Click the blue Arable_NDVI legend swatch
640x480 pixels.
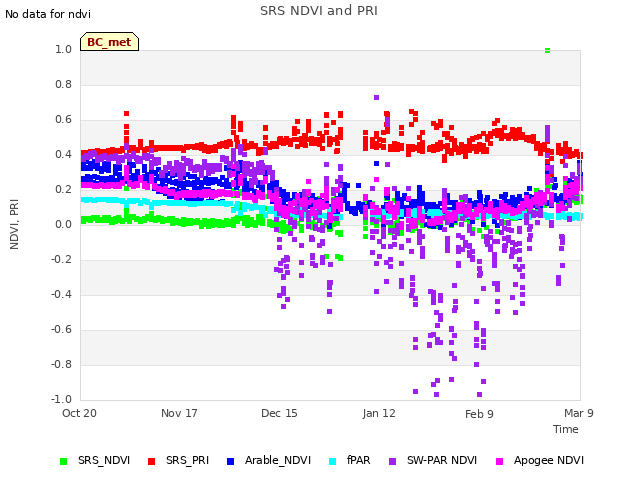pos(230,461)
